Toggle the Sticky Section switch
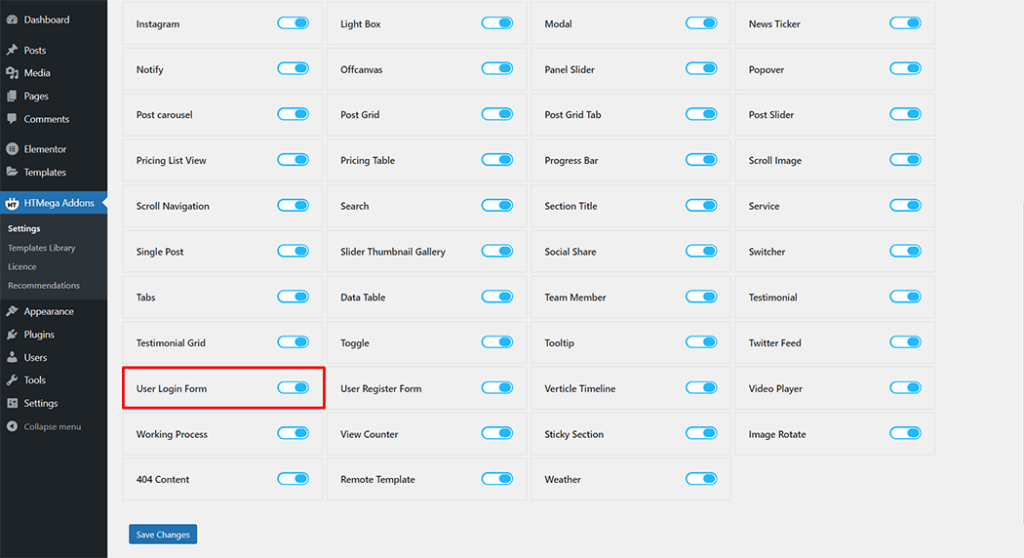Image resolution: width=1024 pixels, height=558 pixels. pos(701,433)
